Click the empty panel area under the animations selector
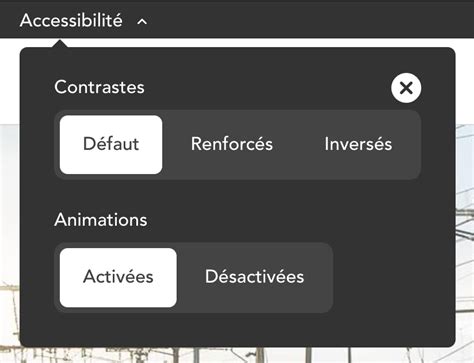 [x=237, y=329]
